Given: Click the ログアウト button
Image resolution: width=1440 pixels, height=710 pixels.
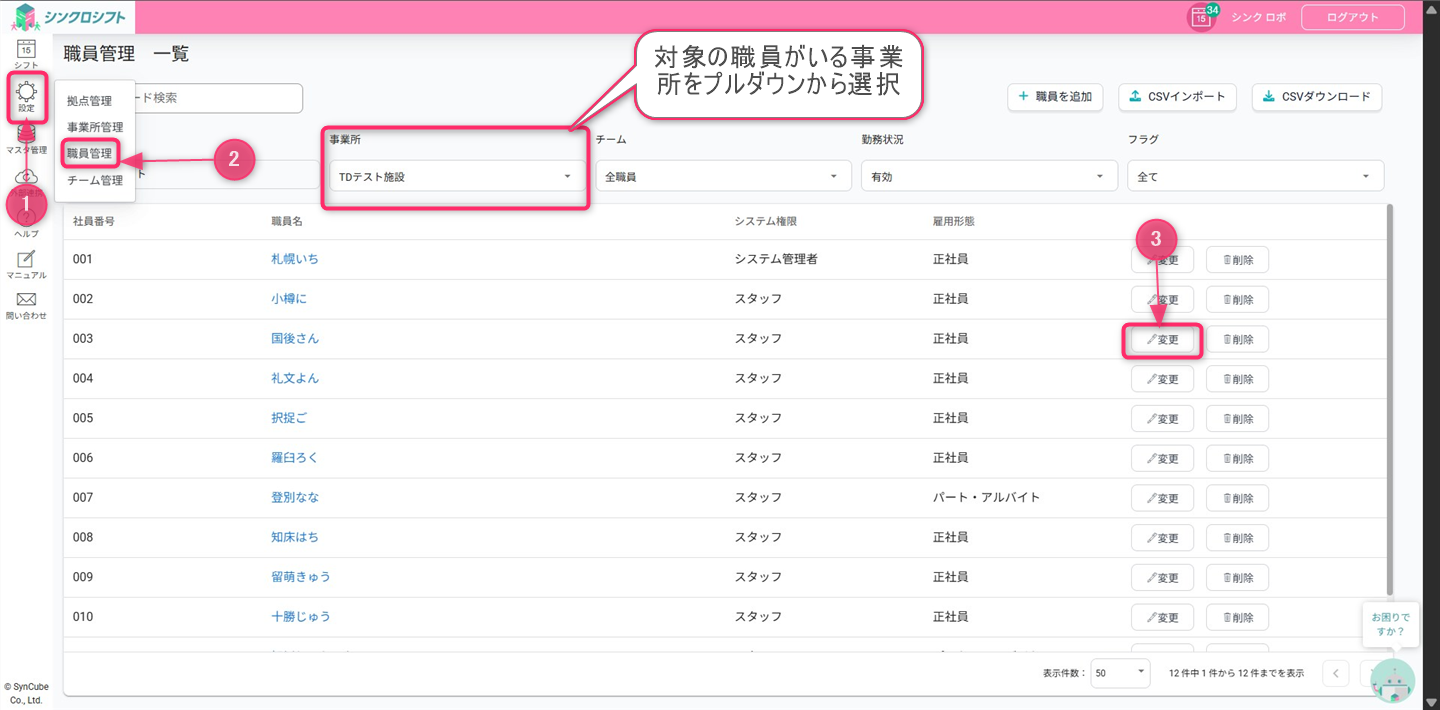Looking at the screenshot, I should [x=1352, y=17].
